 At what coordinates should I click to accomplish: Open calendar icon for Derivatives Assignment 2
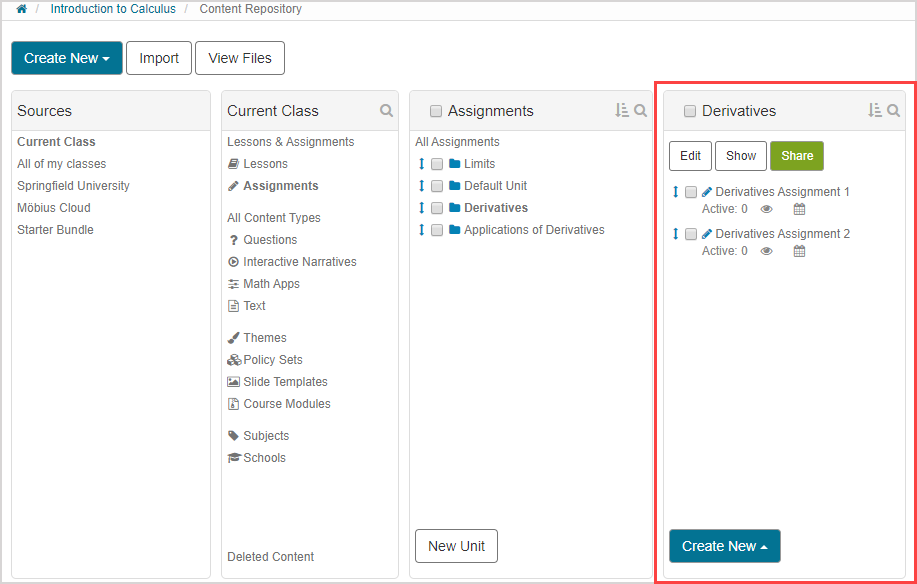[799, 252]
